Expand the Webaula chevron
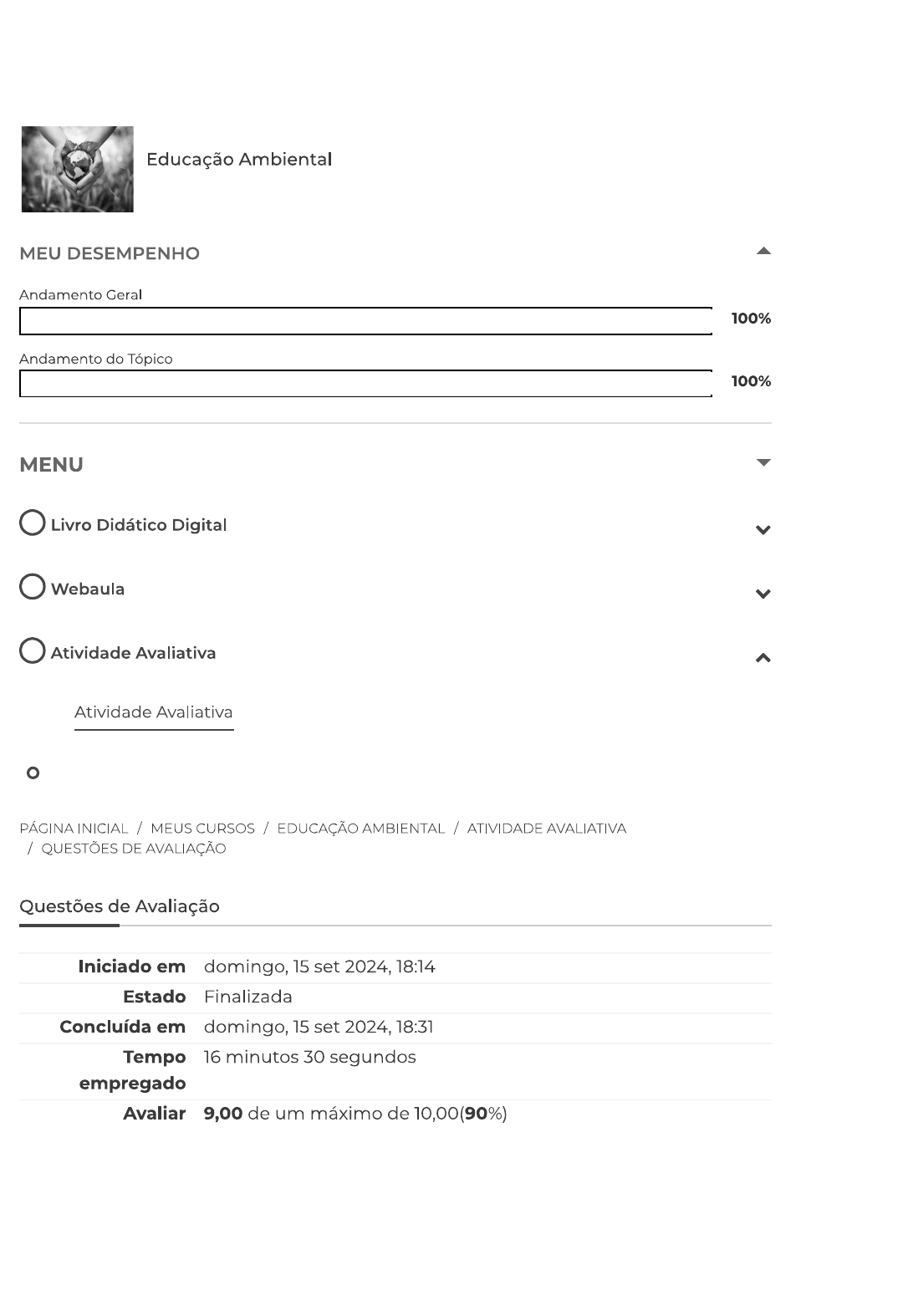 763,594
